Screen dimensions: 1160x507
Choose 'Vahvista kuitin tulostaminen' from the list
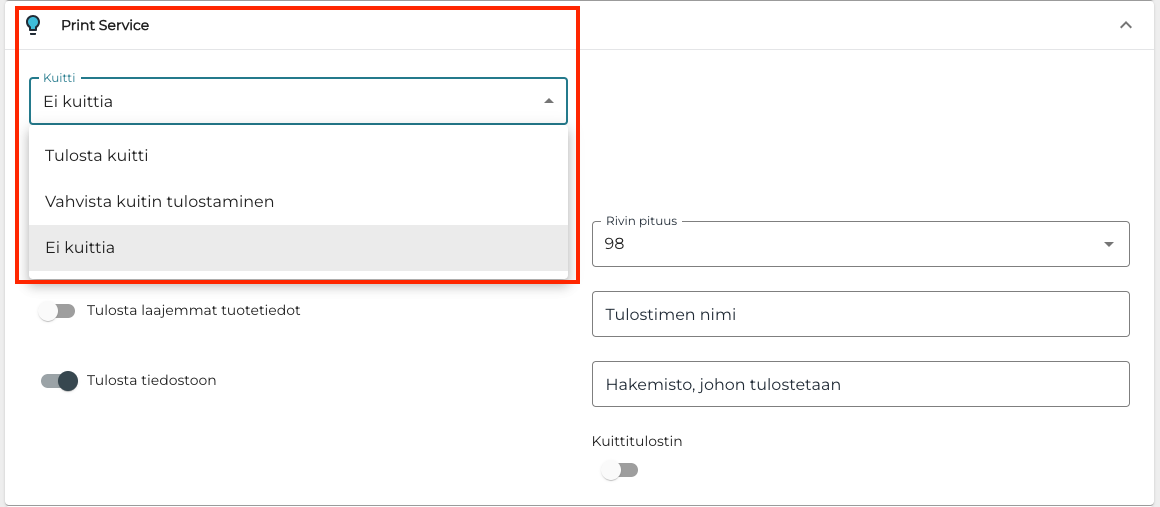(x=159, y=201)
